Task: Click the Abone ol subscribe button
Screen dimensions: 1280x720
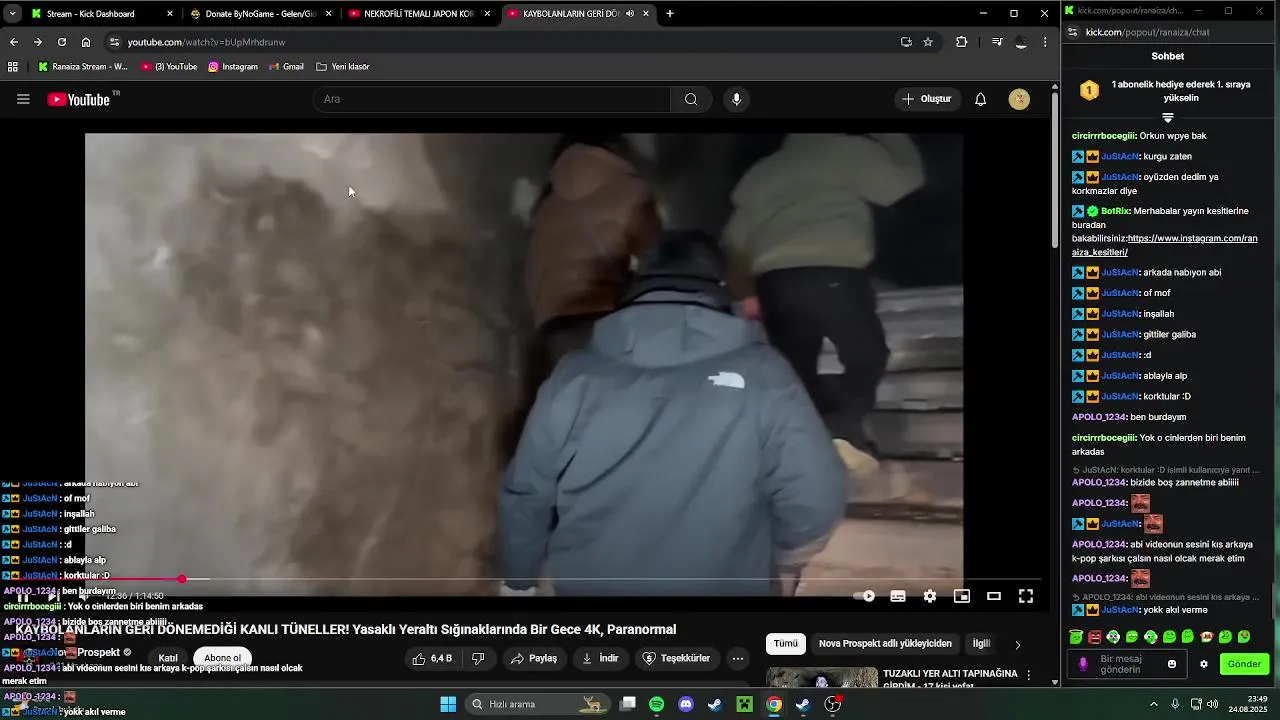Action: tap(222, 658)
